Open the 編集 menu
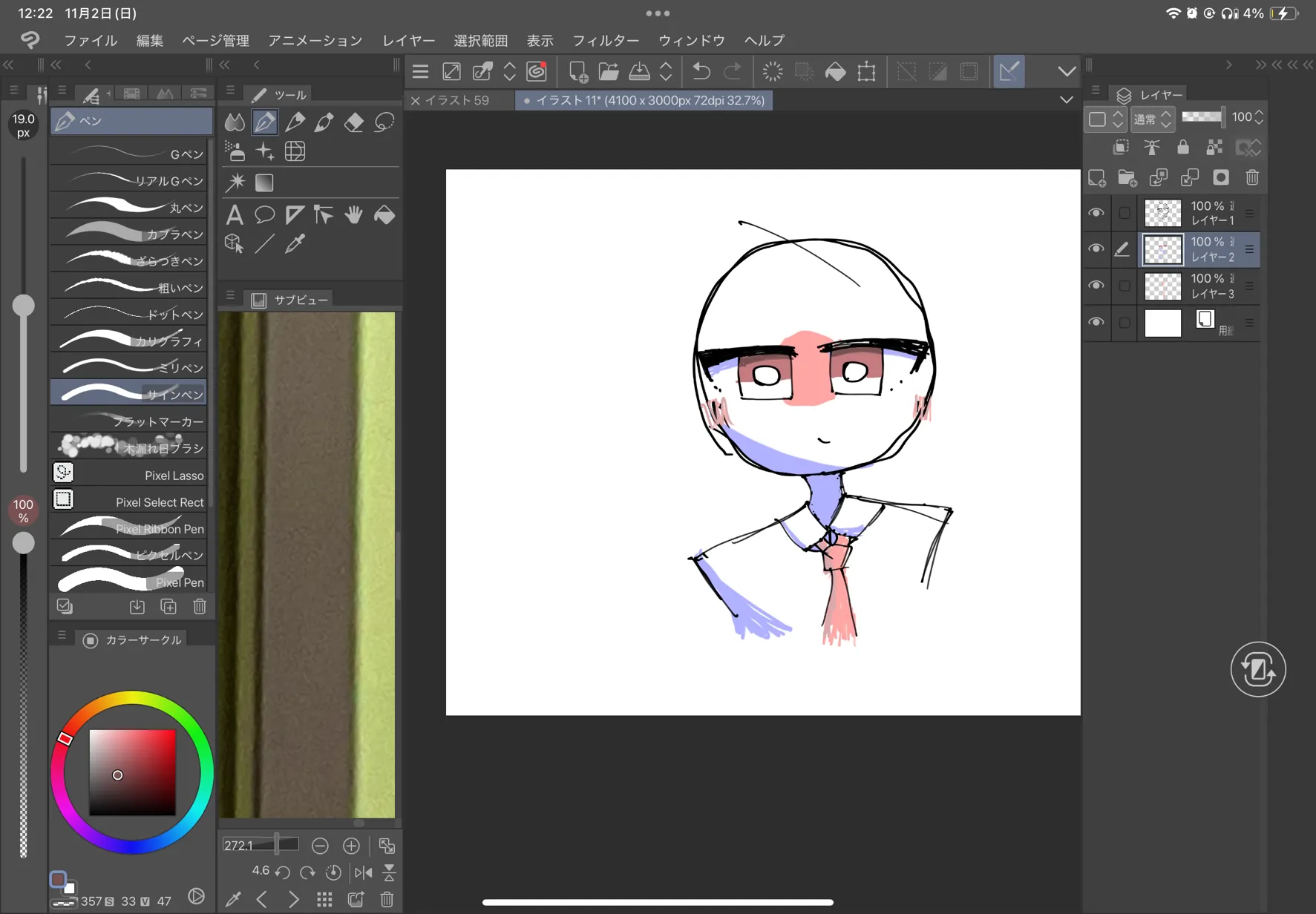Viewport: 1316px width, 914px height. coord(150,40)
